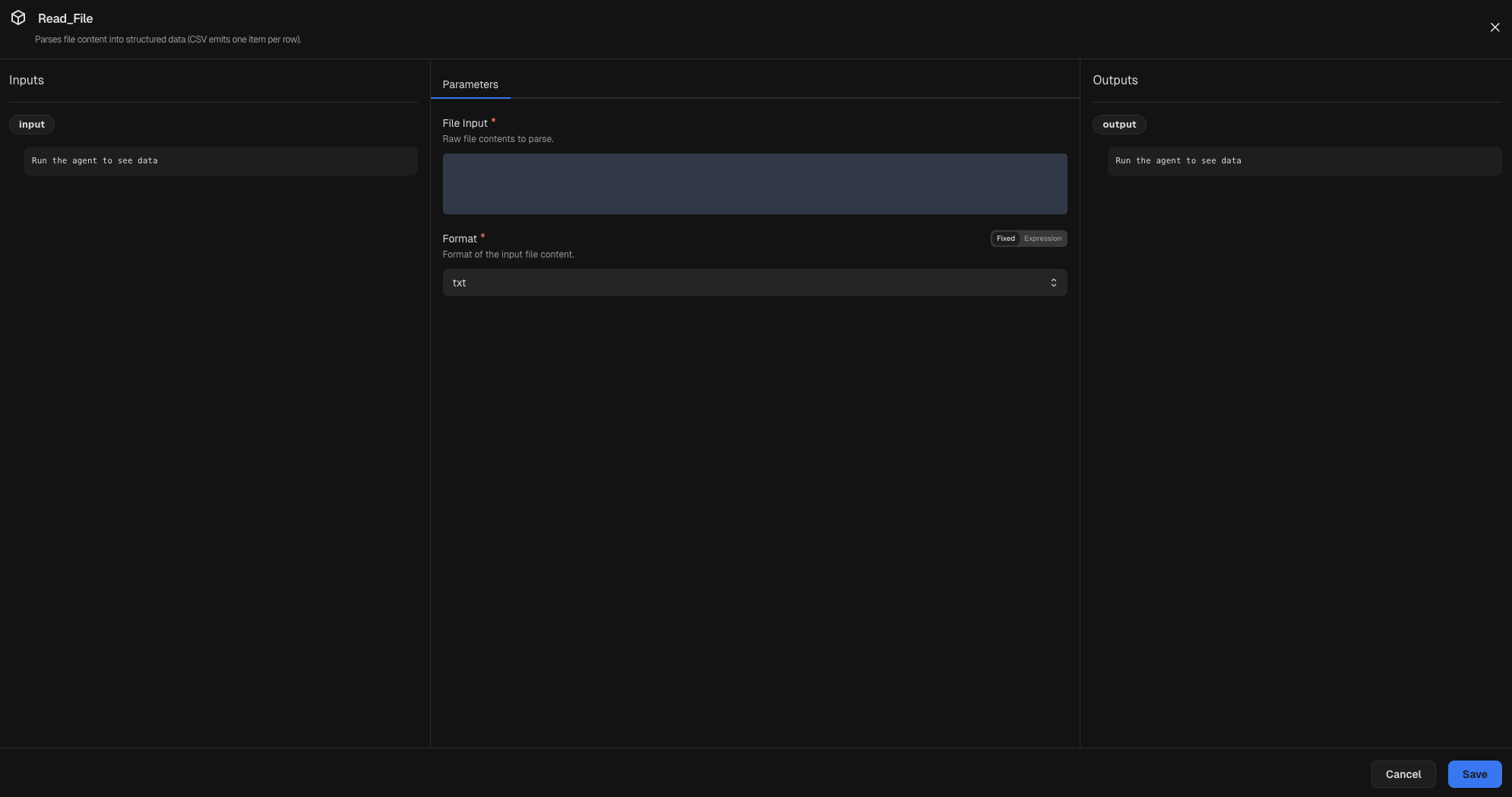Keep Format mode set to Fixed

coord(1005,238)
